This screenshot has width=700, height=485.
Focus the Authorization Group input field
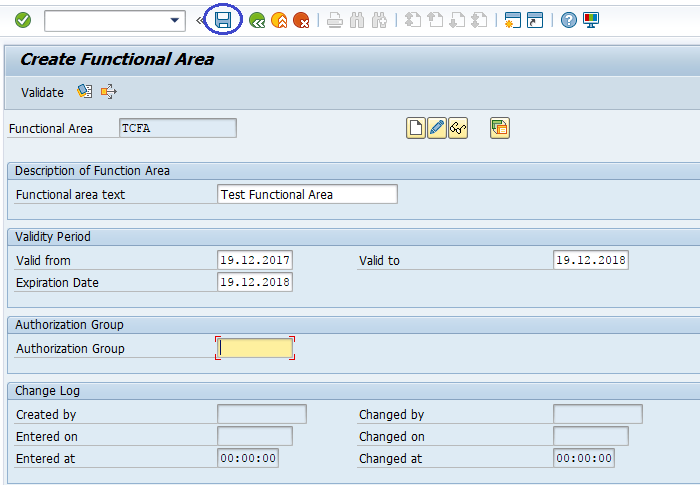(255, 348)
